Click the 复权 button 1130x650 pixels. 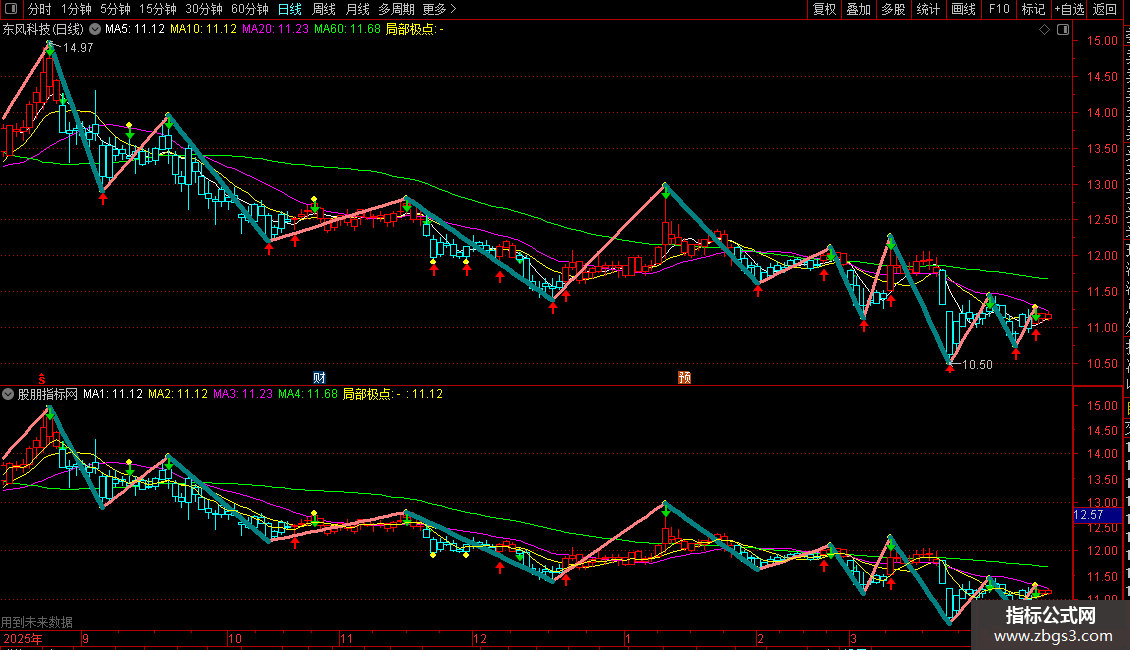[824, 9]
